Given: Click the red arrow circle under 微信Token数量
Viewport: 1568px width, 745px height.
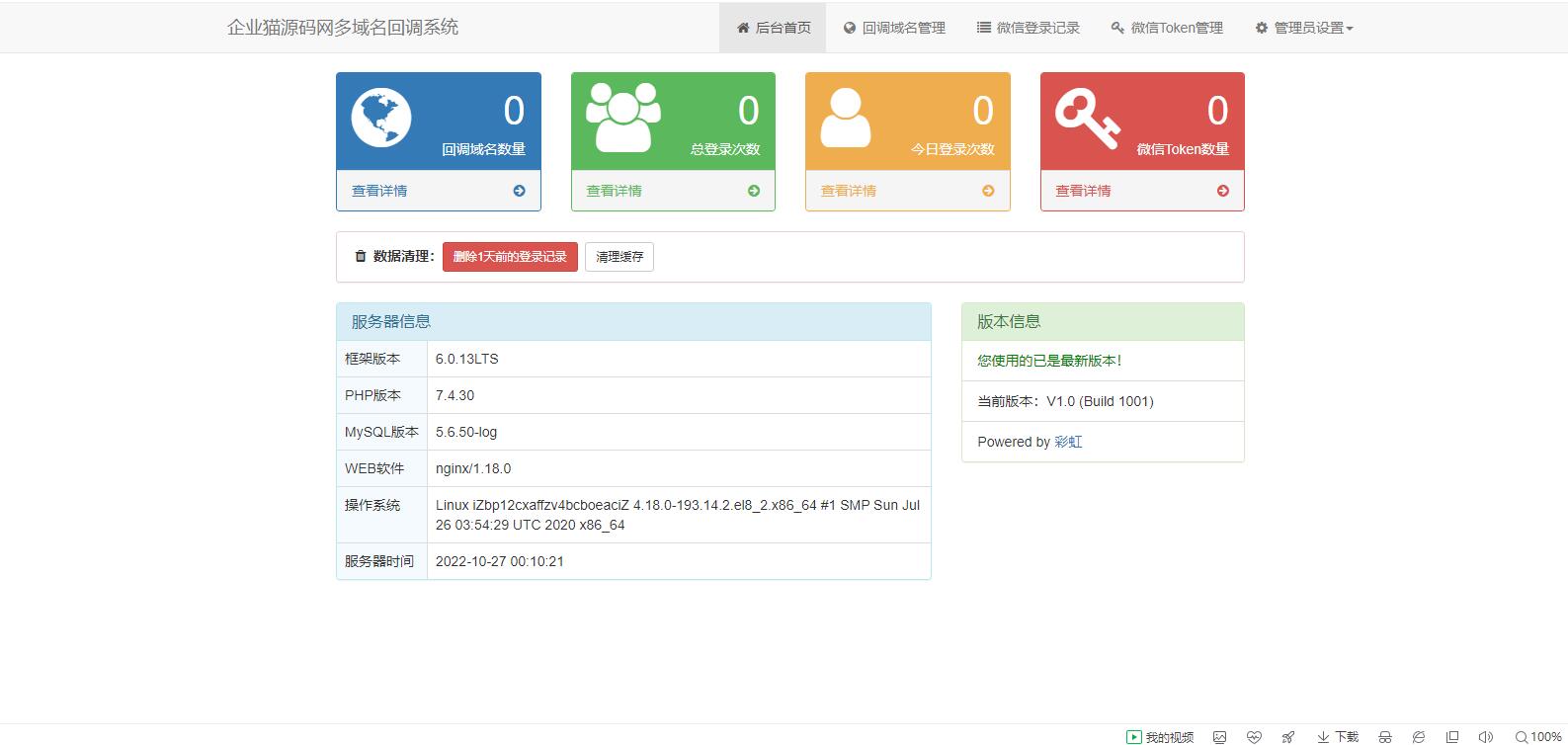Looking at the screenshot, I should click(x=1223, y=191).
